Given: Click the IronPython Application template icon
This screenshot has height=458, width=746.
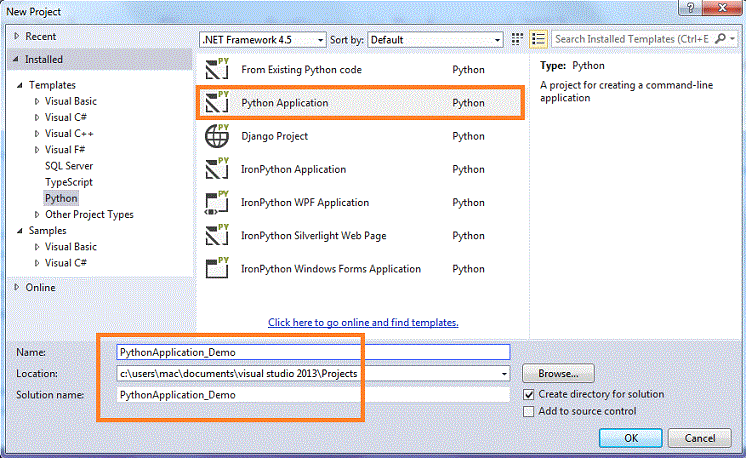Looking at the screenshot, I should coord(217,169).
